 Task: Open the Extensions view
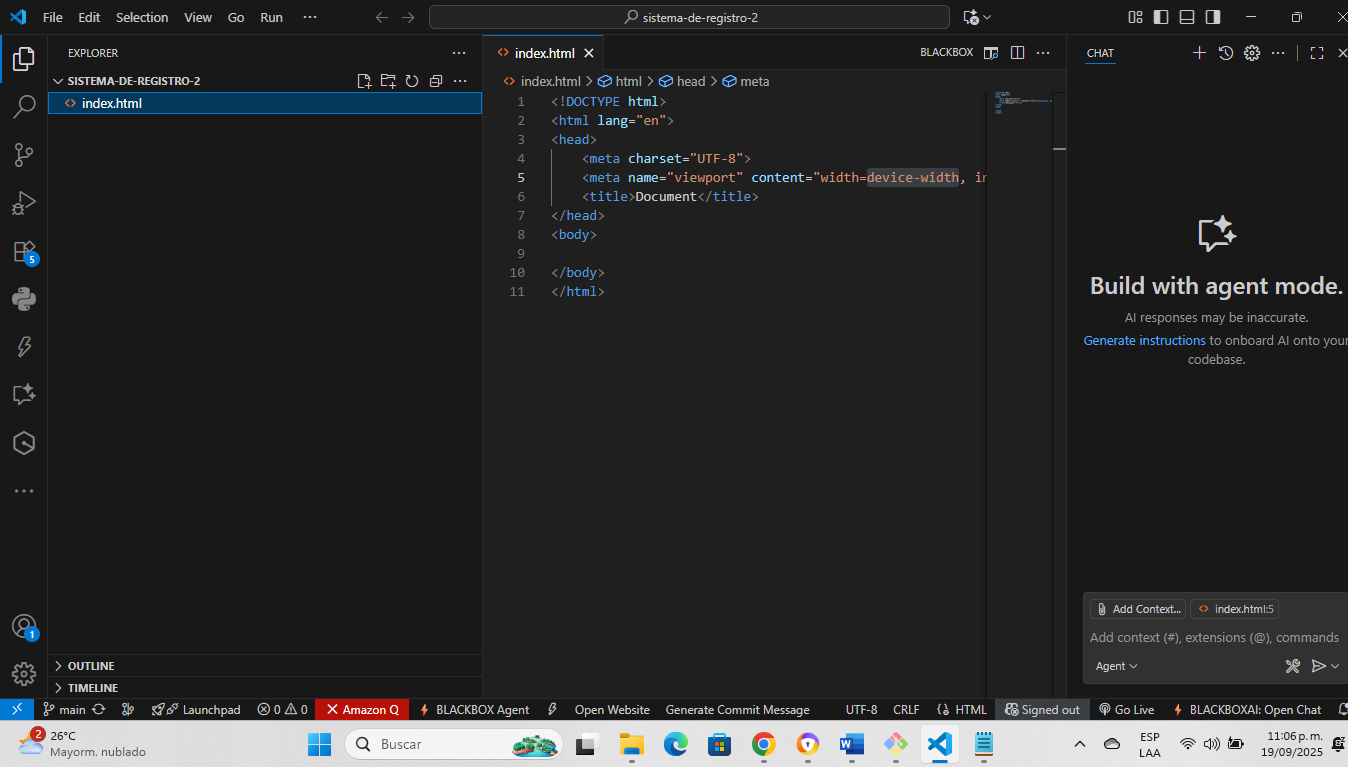(x=24, y=251)
